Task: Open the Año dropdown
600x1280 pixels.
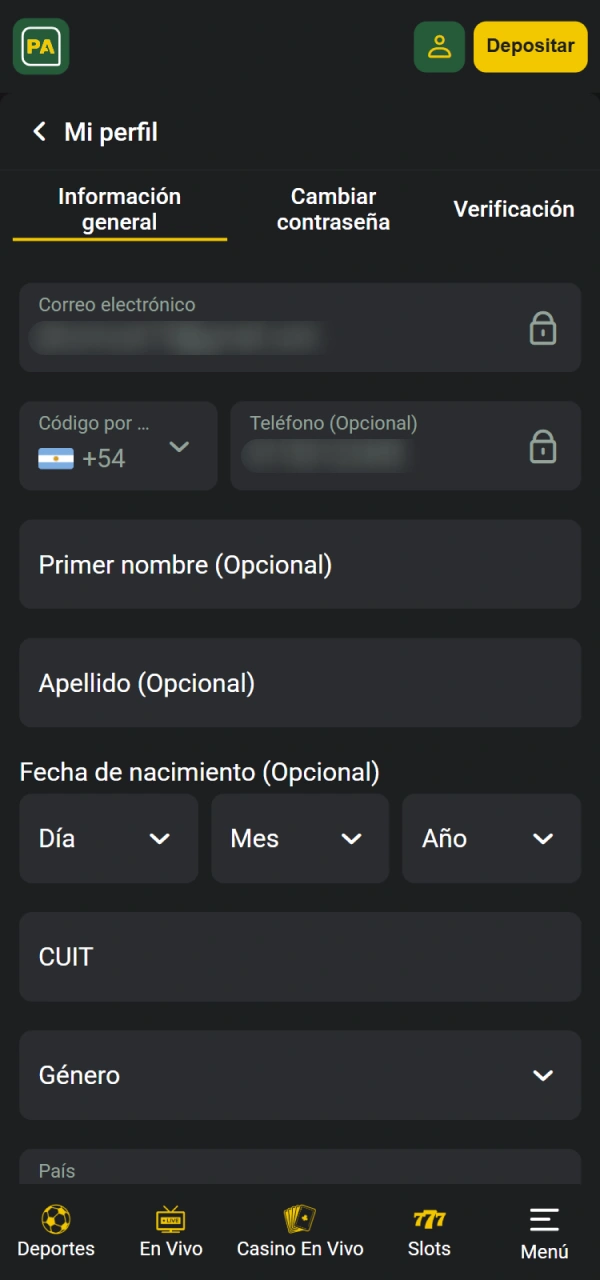Action: tap(491, 838)
